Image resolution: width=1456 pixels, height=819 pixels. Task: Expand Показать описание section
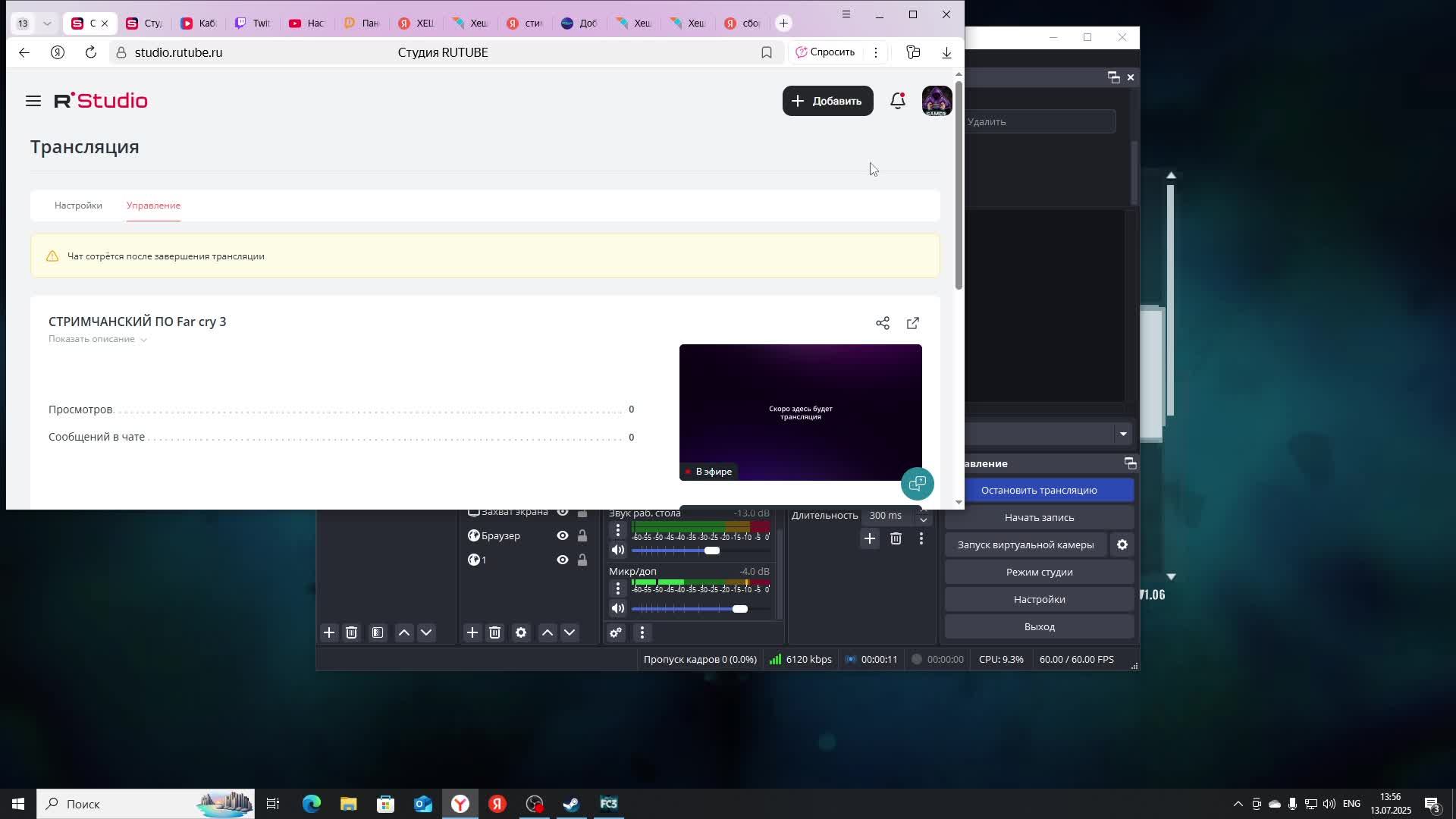point(98,339)
